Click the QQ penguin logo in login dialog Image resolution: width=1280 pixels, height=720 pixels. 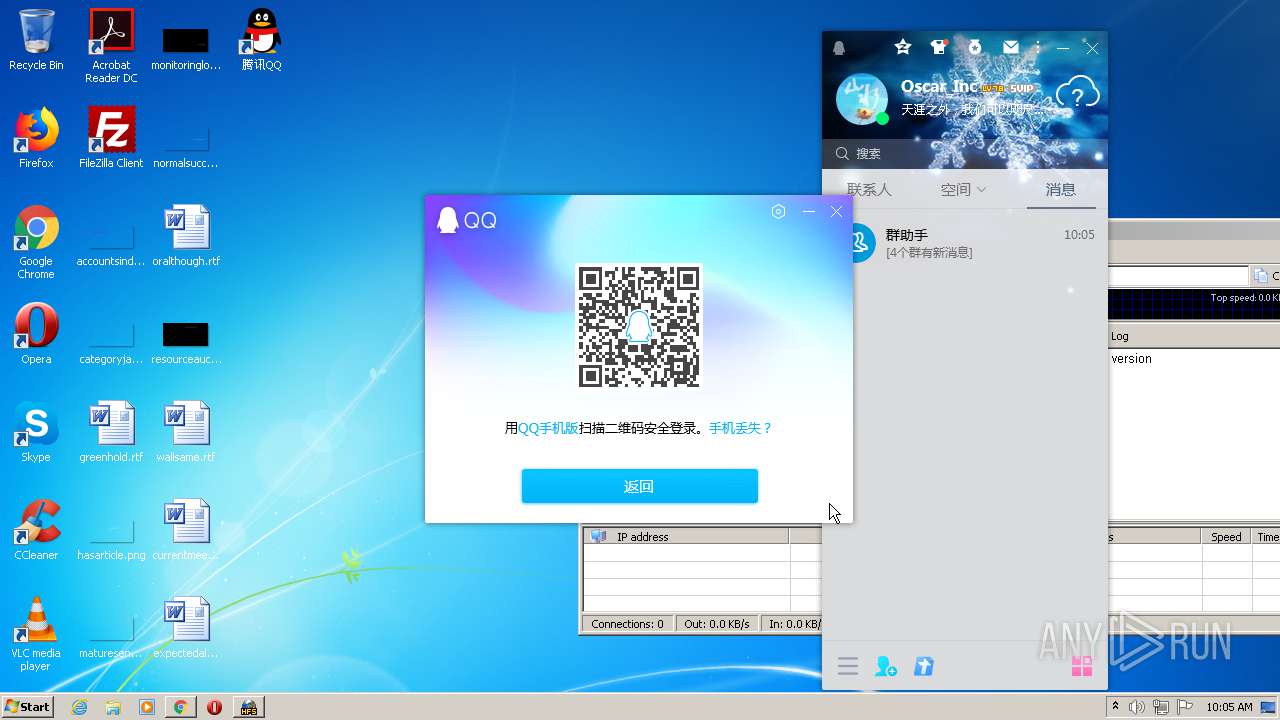click(x=448, y=219)
